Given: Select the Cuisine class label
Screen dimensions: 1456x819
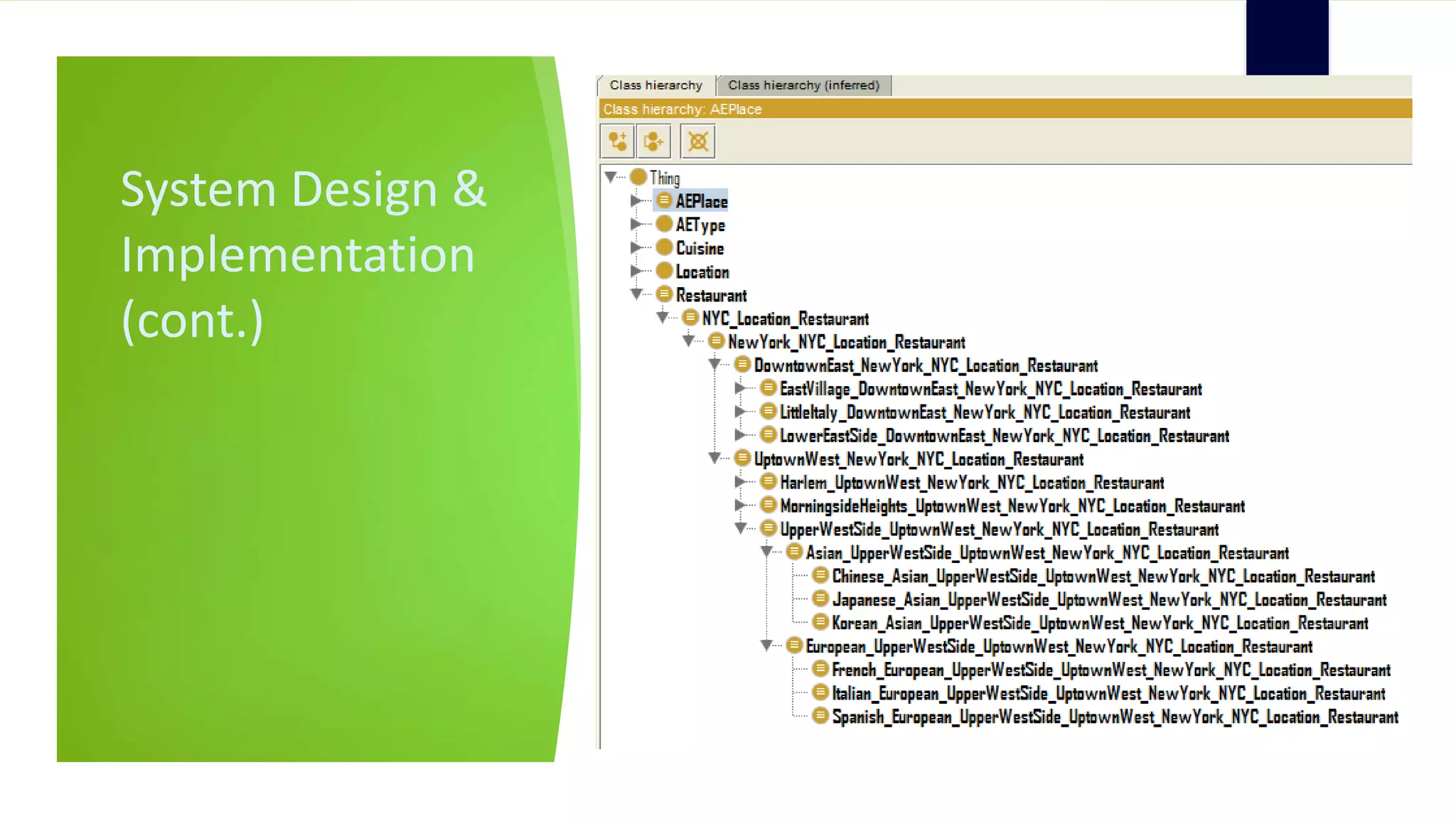Looking at the screenshot, I should (x=700, y=248).
